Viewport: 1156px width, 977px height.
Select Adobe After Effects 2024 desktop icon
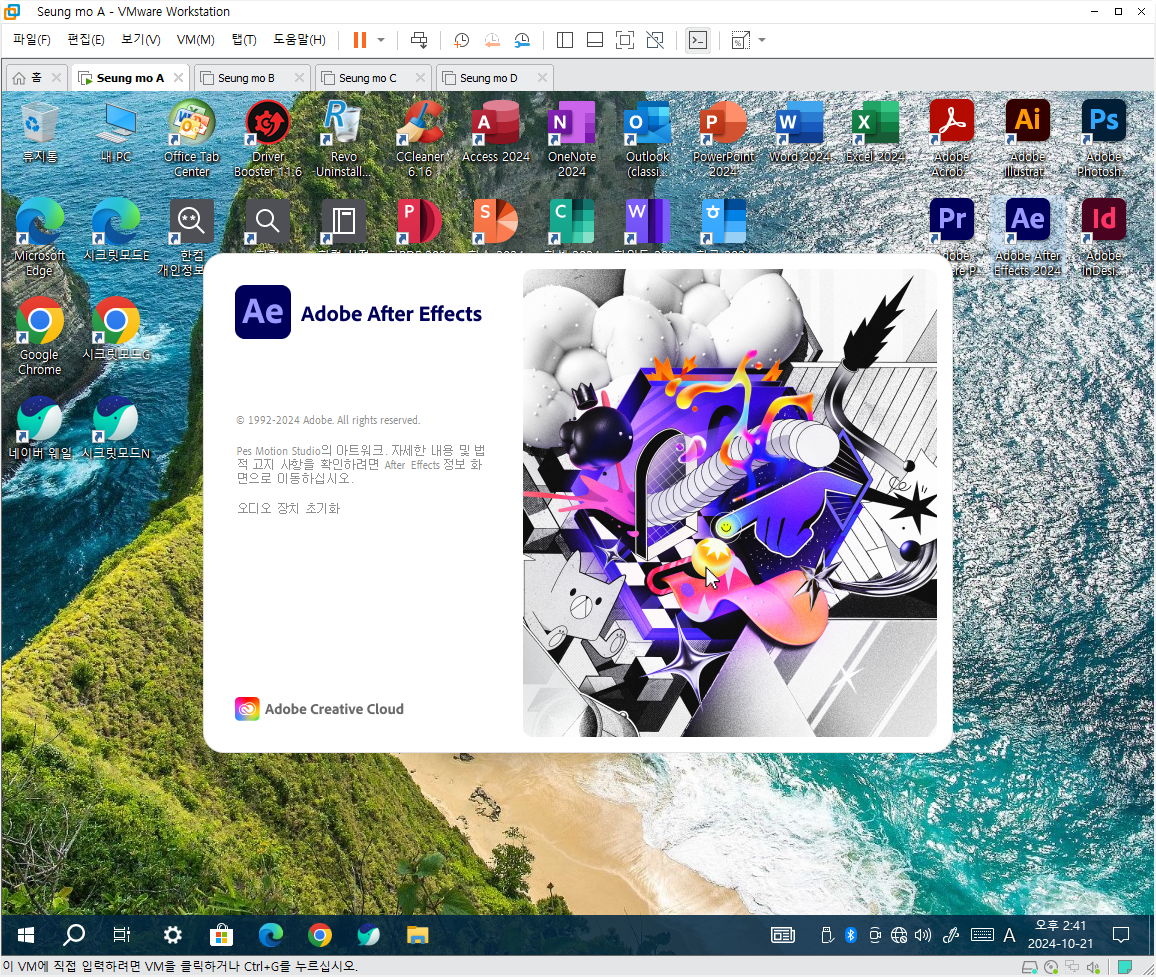1028,236
